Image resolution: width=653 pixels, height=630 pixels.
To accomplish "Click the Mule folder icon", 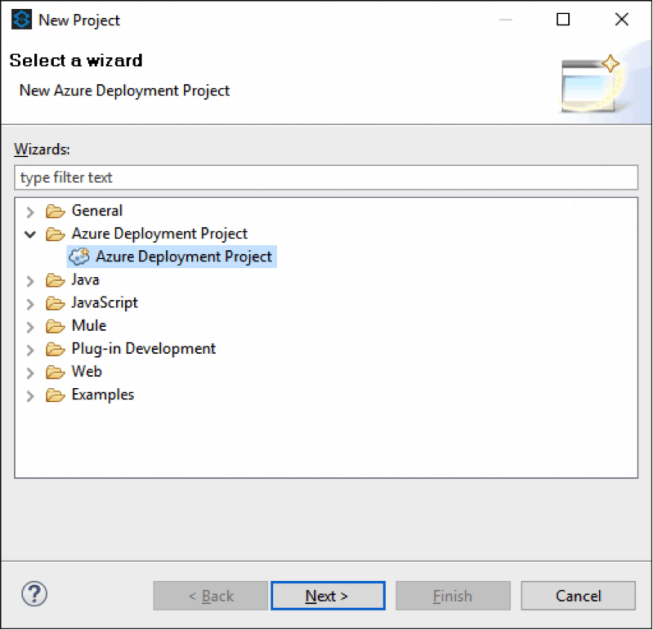I will (55, 326).
